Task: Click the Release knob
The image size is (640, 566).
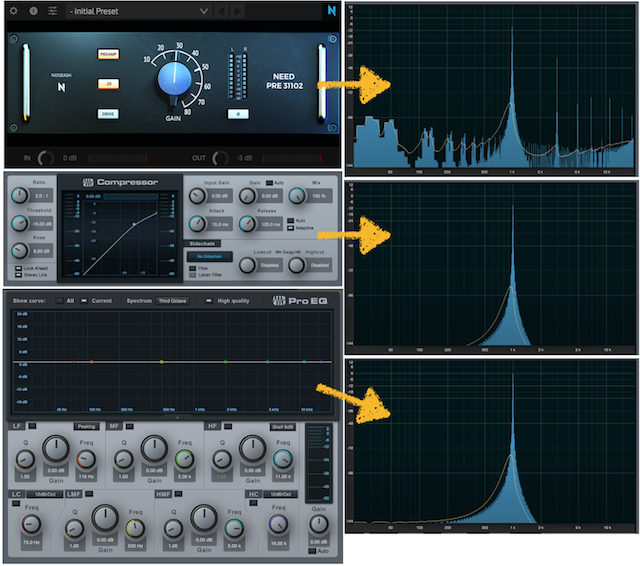Action: click(247, 224)
